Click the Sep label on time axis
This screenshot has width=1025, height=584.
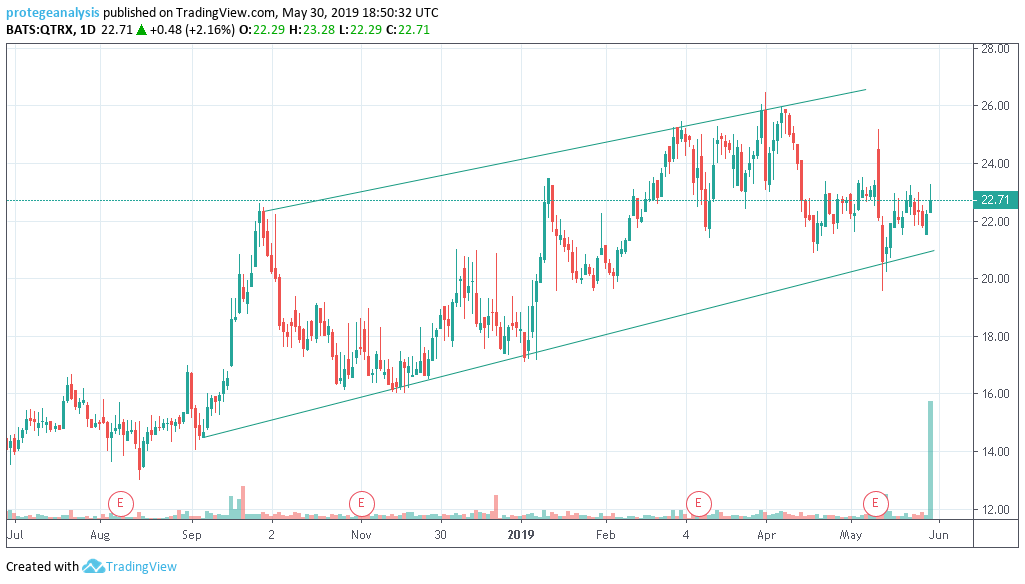point(192,534)
